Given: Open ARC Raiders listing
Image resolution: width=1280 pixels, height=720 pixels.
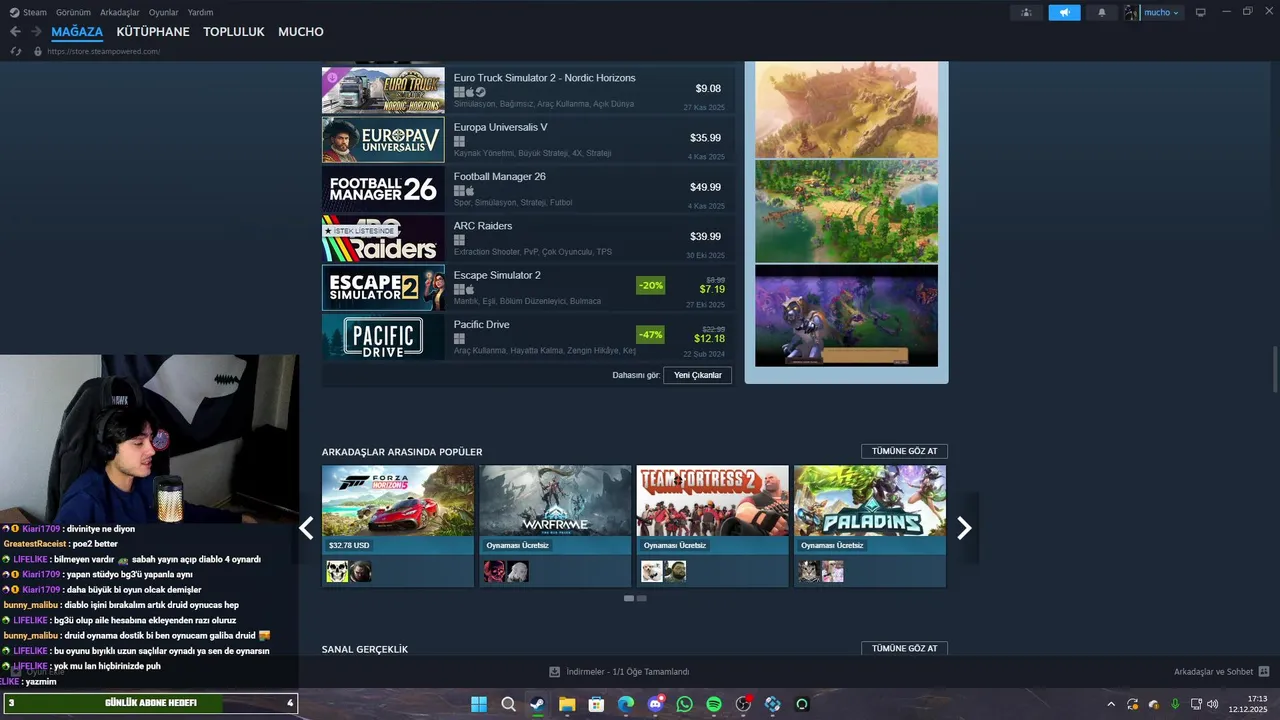Looking at the screenshot, I should 528,238.
